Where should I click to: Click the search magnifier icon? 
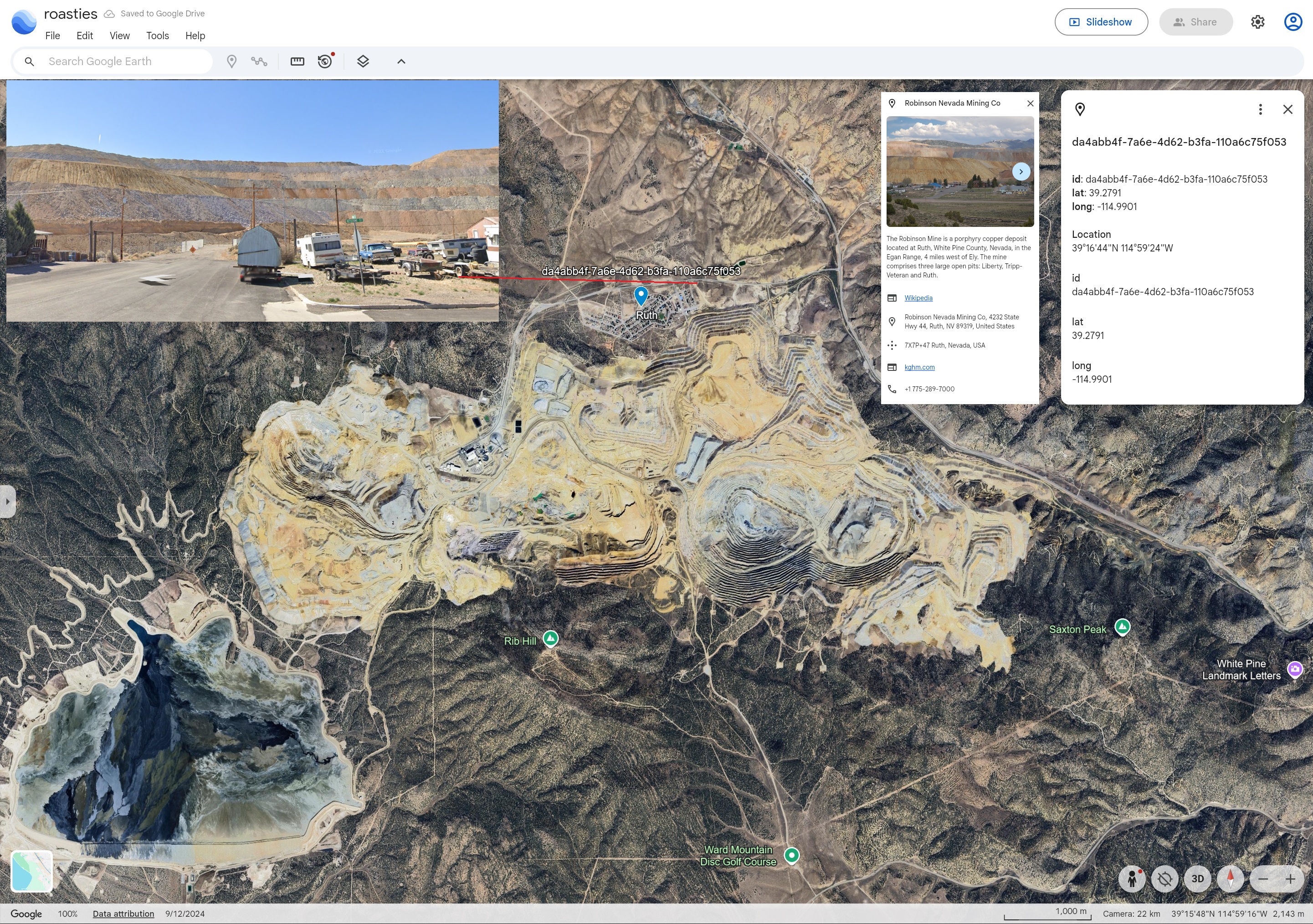click(x=29, y=61)
